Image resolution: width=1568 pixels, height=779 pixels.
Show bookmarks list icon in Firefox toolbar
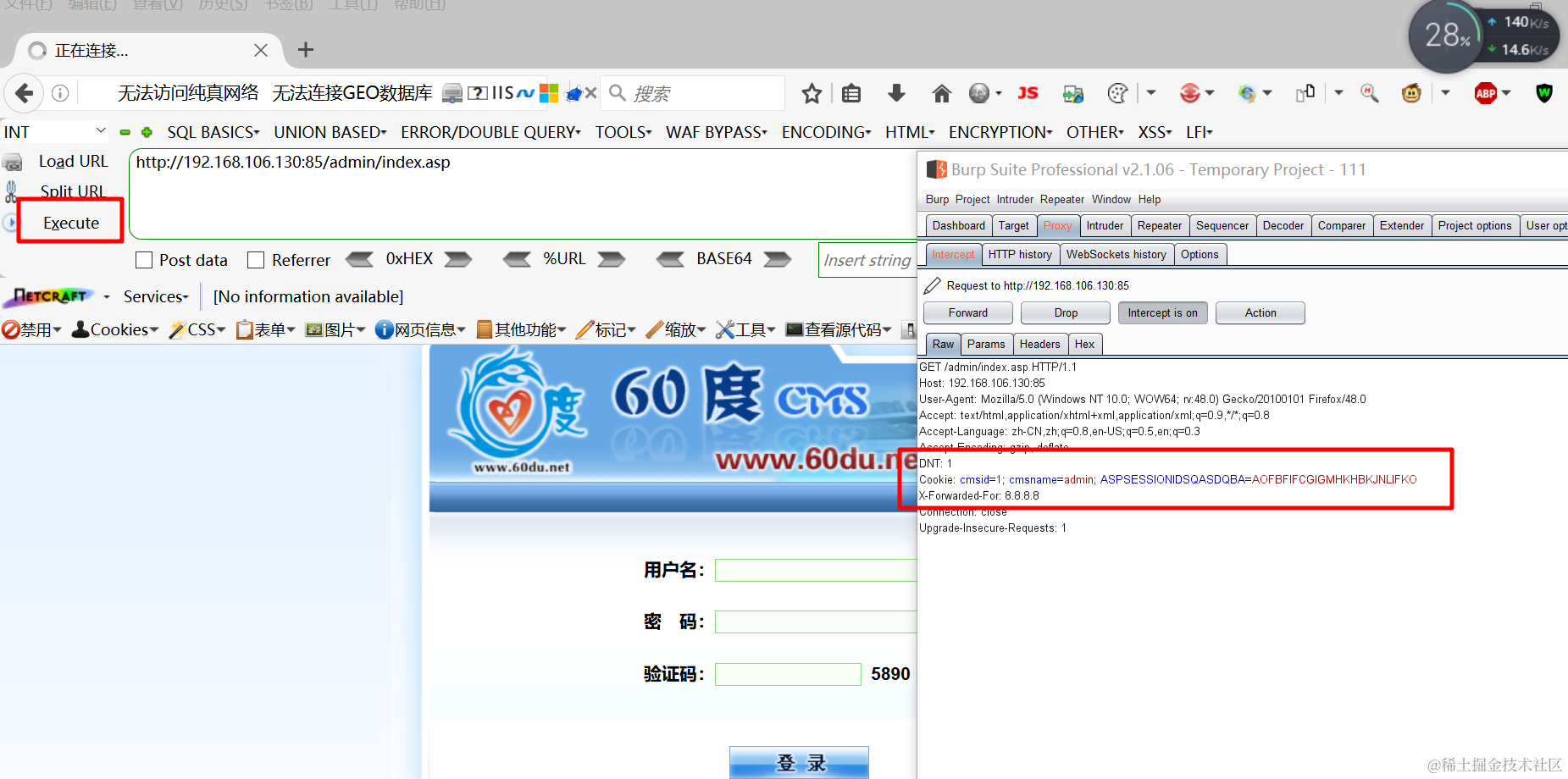(851, 93)
